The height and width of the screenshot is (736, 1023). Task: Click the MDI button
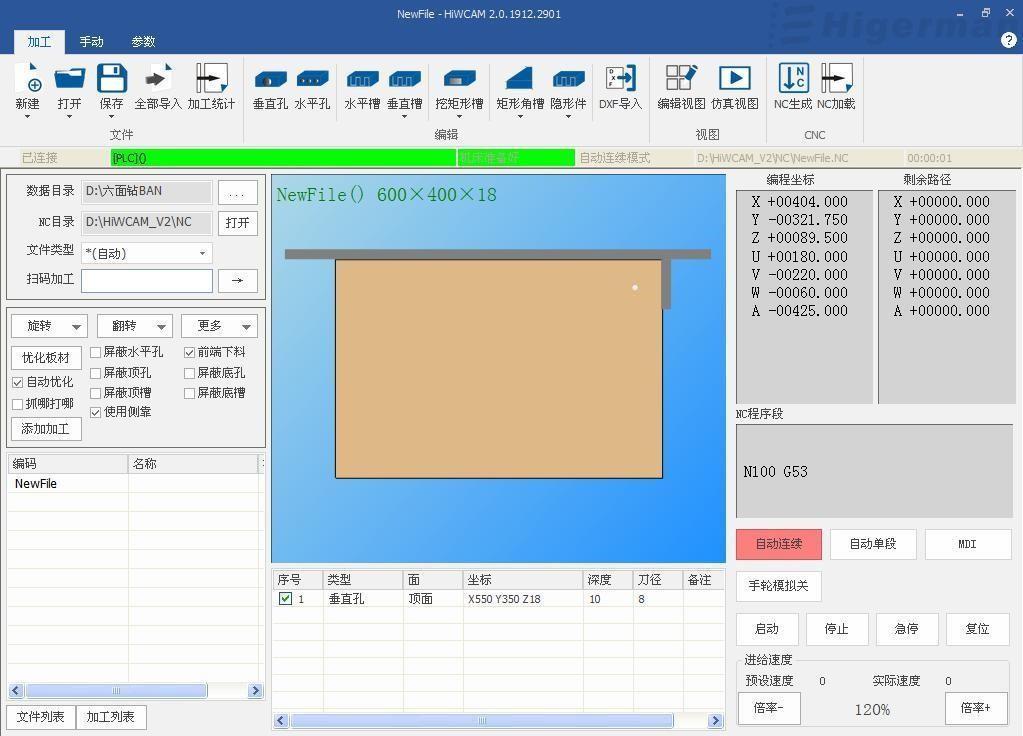click(x=968, y=544)
